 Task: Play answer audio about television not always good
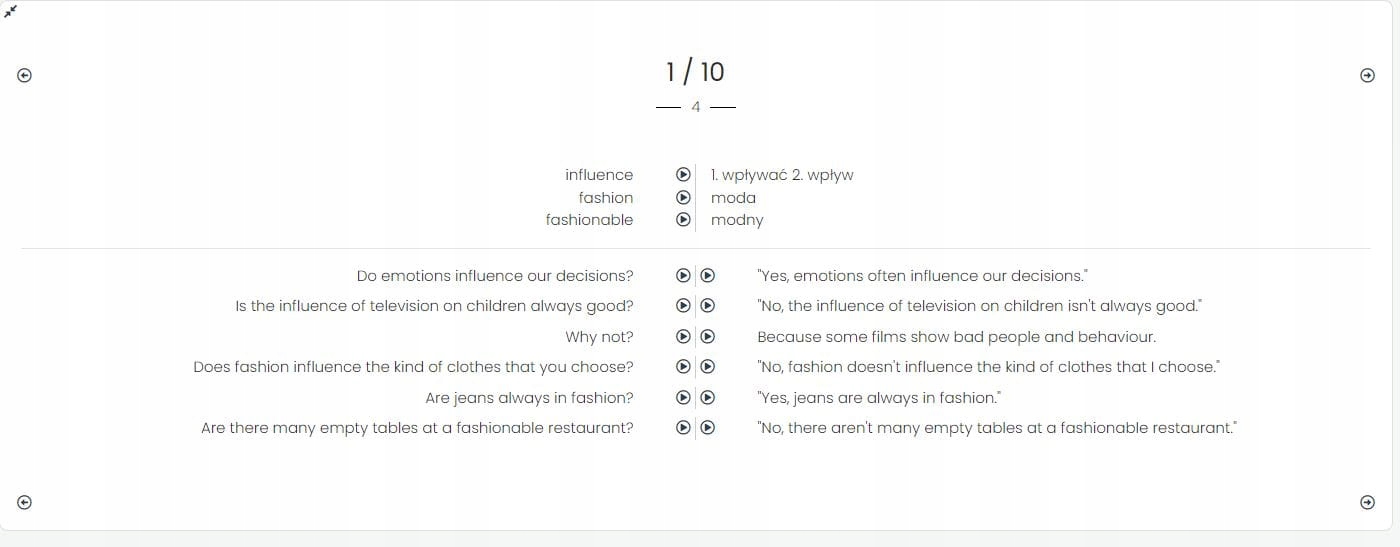coord(707,306)
